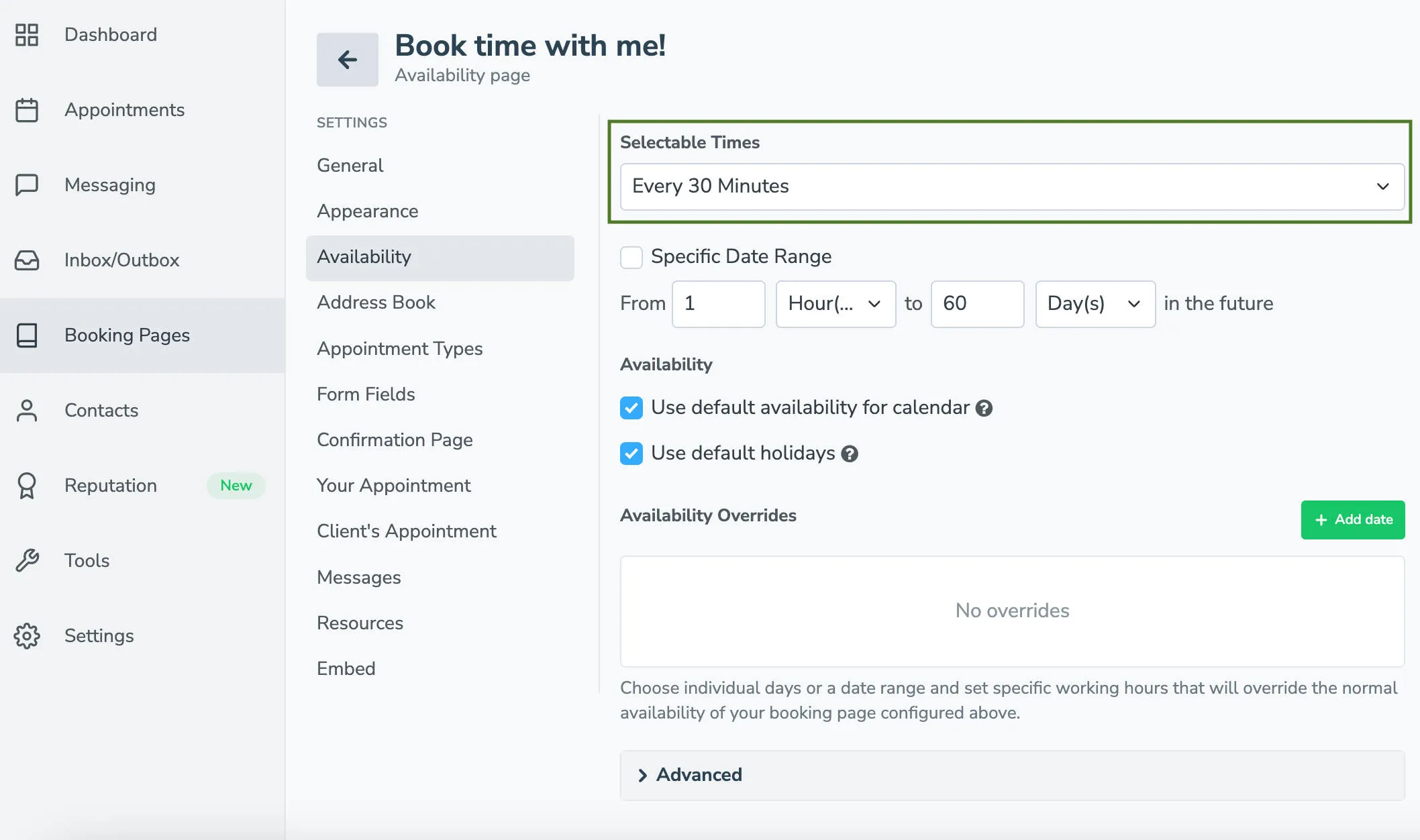Open the Selectable Times dropdown
This screenshot has height=840, width=1420.
point(1012,187)
